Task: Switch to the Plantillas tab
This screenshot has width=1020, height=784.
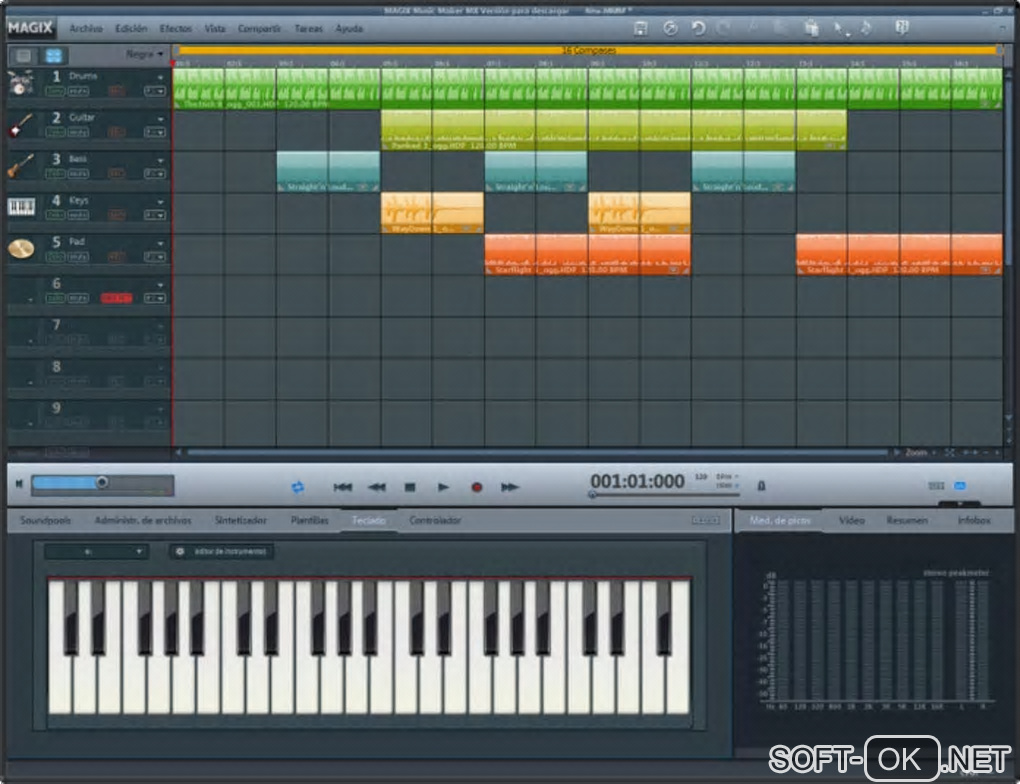Action: pos(310,520)
